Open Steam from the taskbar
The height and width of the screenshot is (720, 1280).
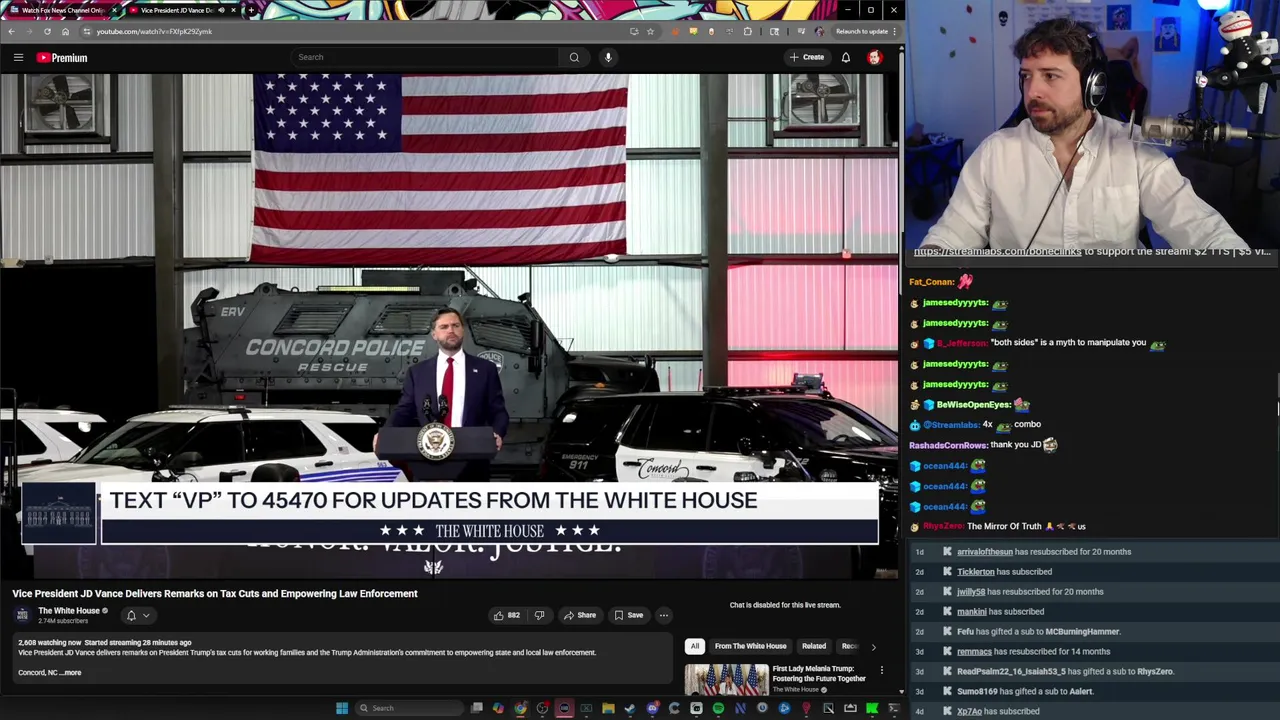(x=629, y=708)
